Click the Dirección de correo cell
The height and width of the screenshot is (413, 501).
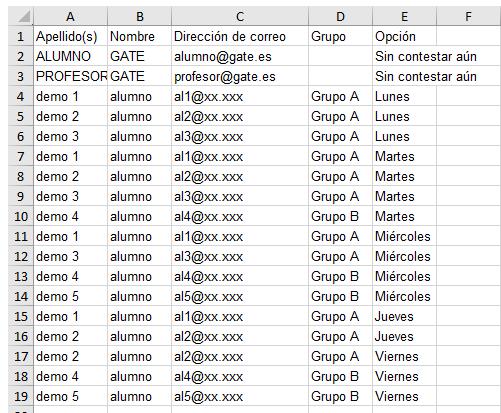(x=240, y=36)
